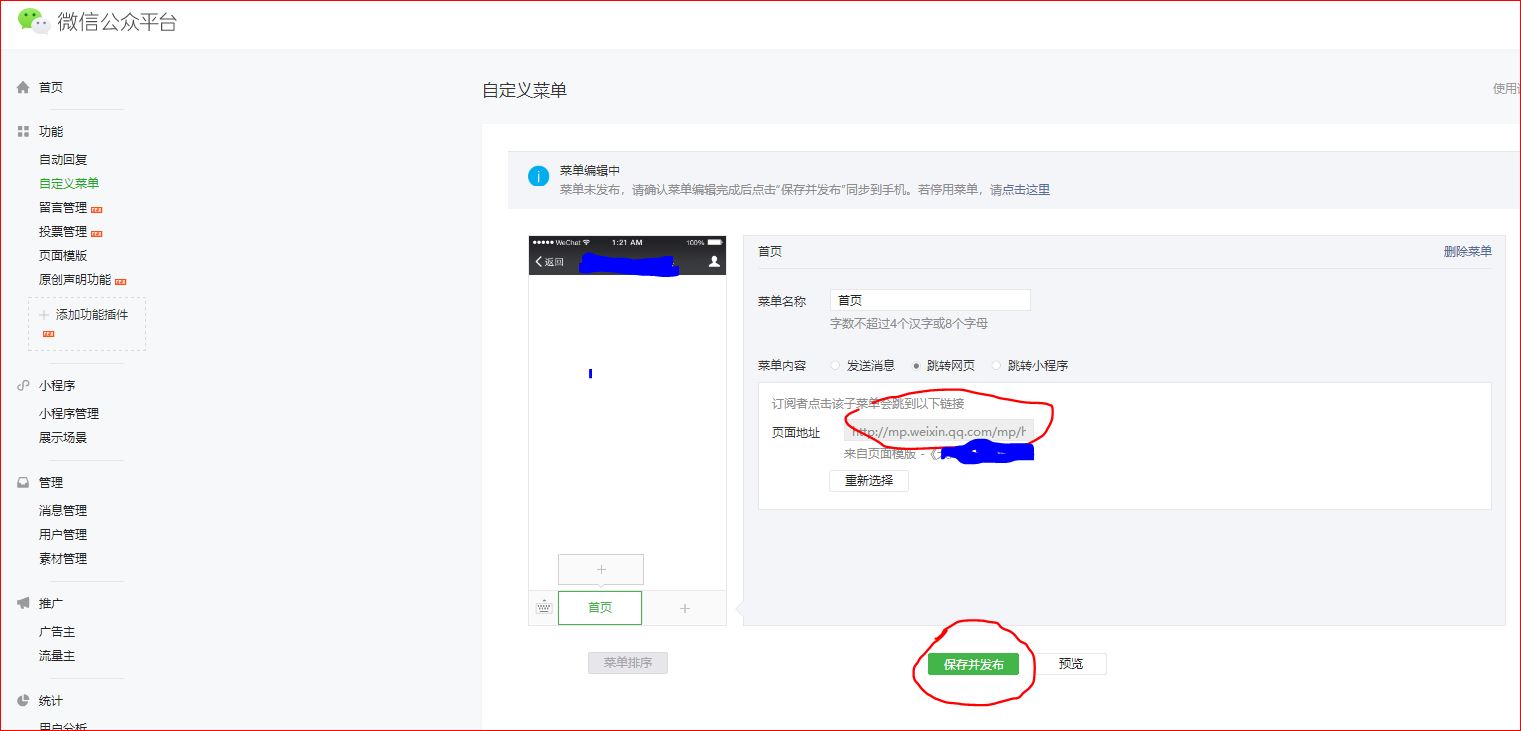Viewport: 1521px width, 731px height.
Task: Click the 页面地址 URL field
Action: point(939,431)
